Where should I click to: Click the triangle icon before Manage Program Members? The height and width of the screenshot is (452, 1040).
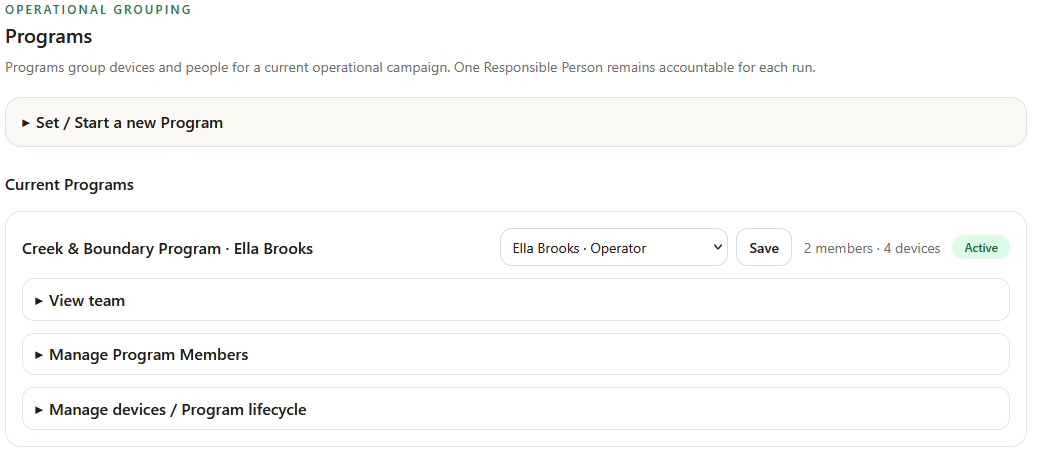tap(39, 355)
